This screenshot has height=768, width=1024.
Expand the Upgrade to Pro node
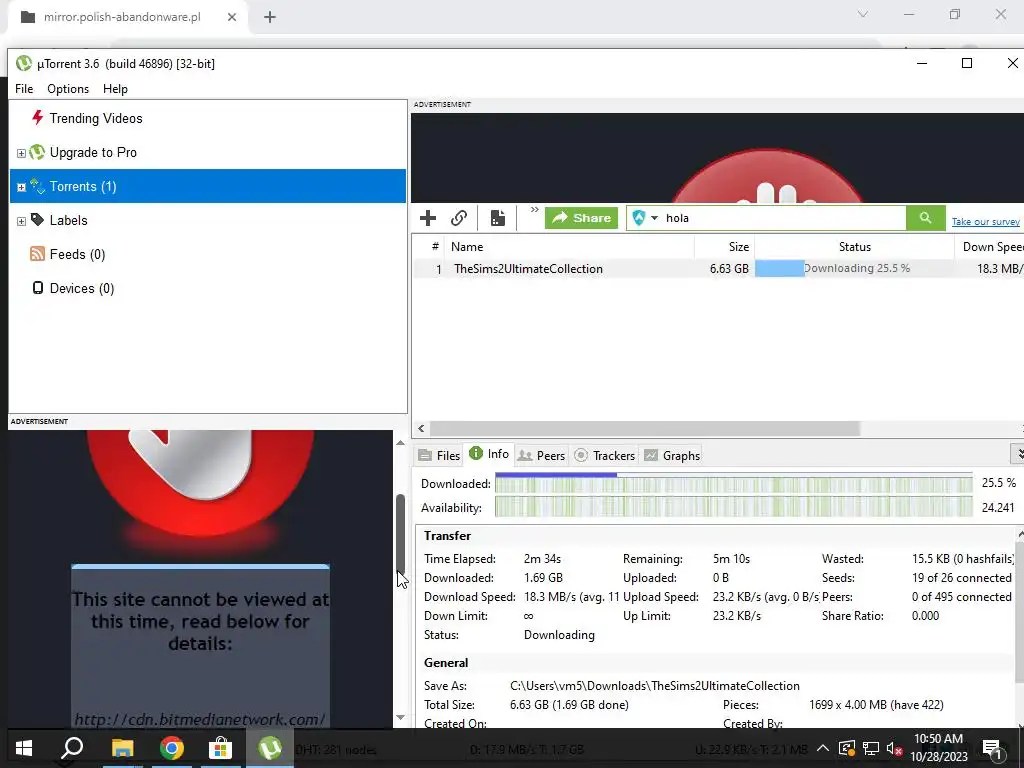pos(21,153)
